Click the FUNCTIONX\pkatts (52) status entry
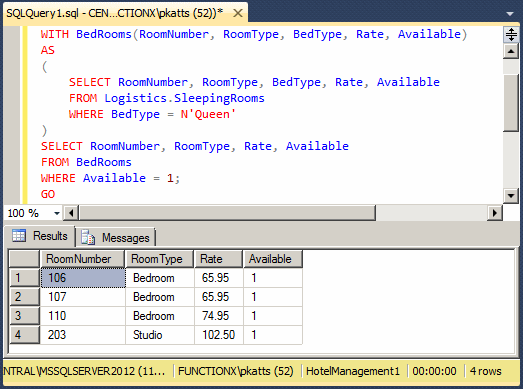 236,371
